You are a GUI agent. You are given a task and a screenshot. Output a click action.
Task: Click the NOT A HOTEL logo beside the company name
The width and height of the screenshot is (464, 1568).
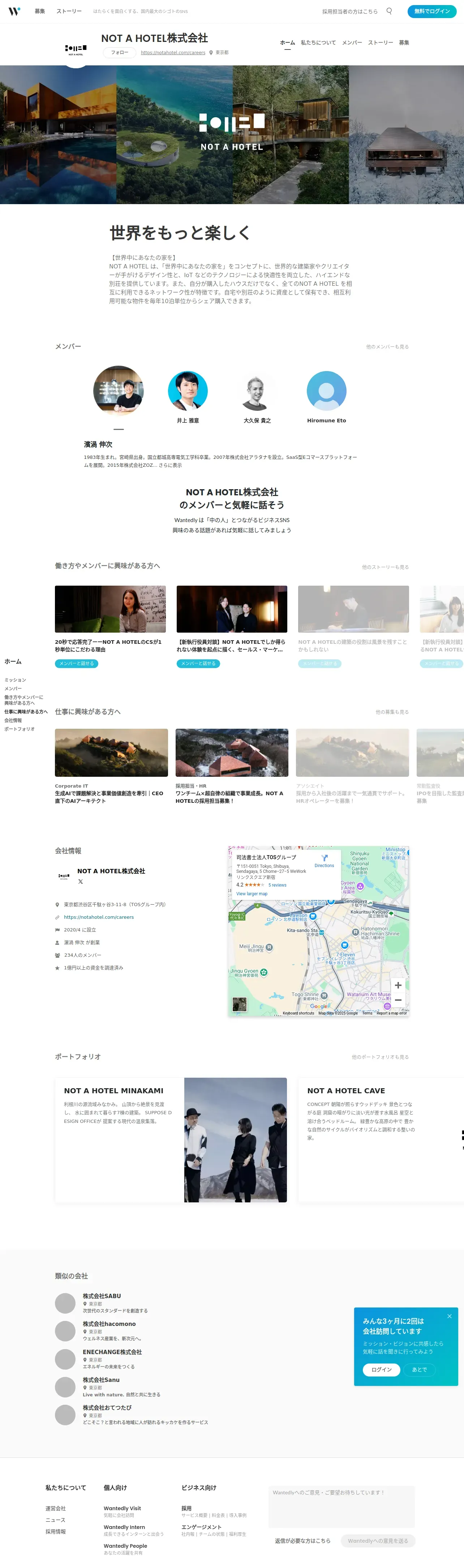tap(76, 49)
